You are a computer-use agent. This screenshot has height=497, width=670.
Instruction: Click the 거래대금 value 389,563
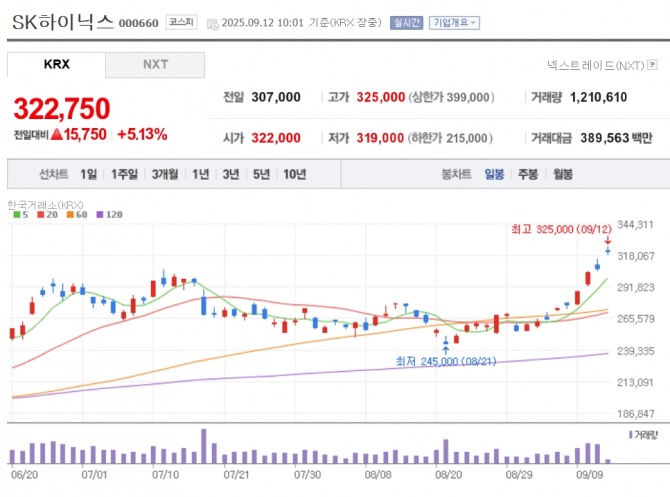[x=605, y=138]
